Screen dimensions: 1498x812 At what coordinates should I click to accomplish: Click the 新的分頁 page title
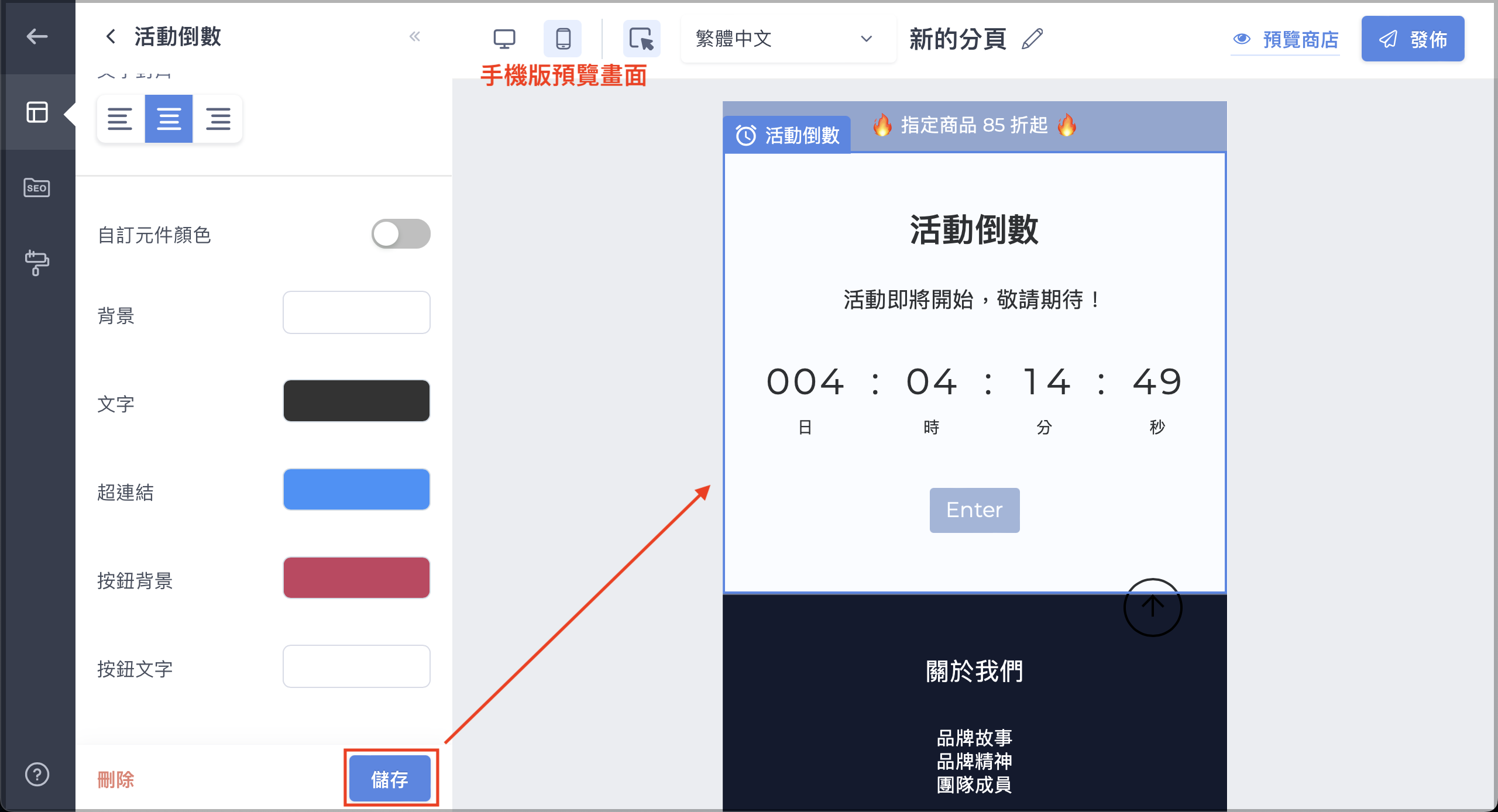pos(958,39)
